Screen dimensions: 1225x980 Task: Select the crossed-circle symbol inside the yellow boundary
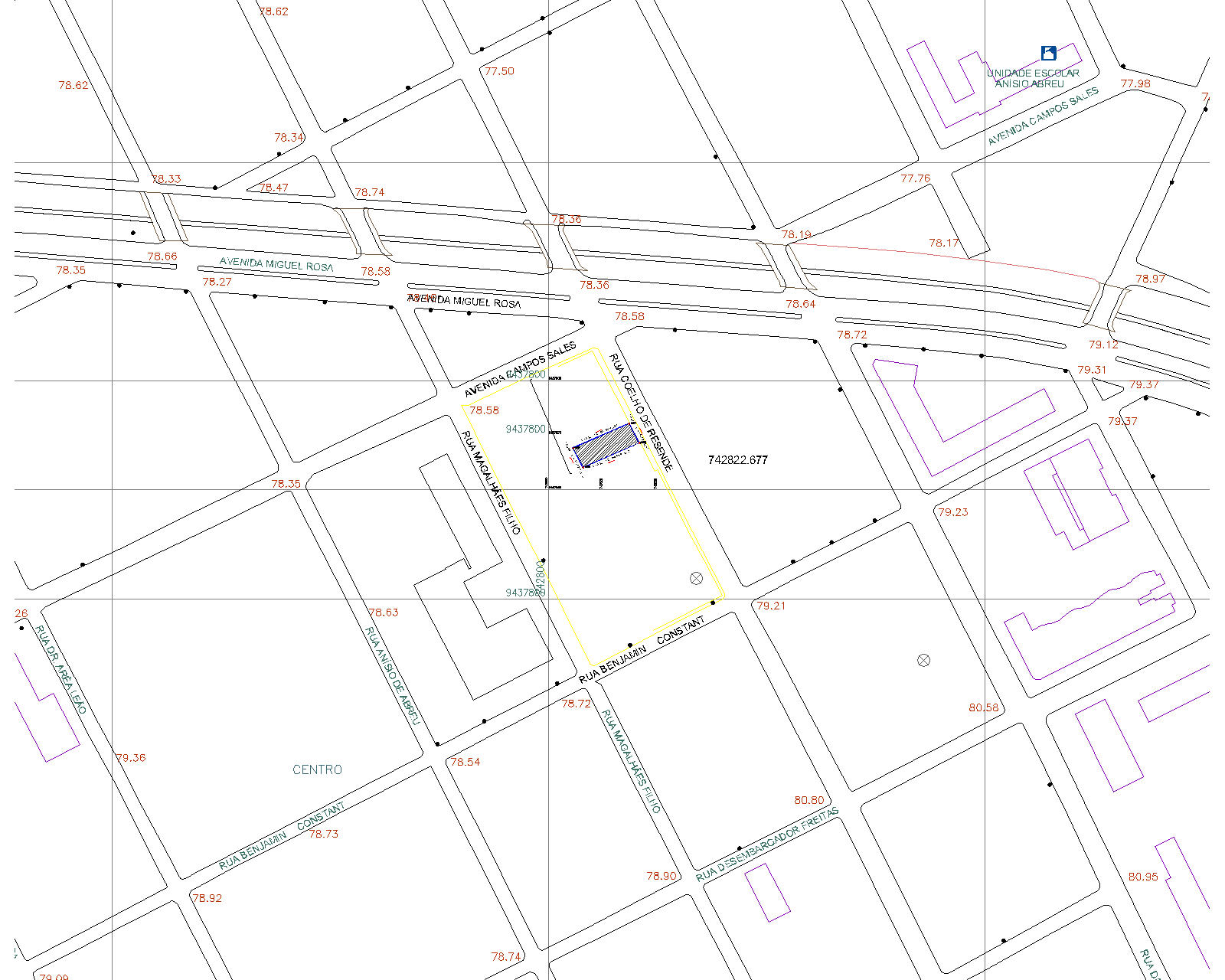coord(696,578)
